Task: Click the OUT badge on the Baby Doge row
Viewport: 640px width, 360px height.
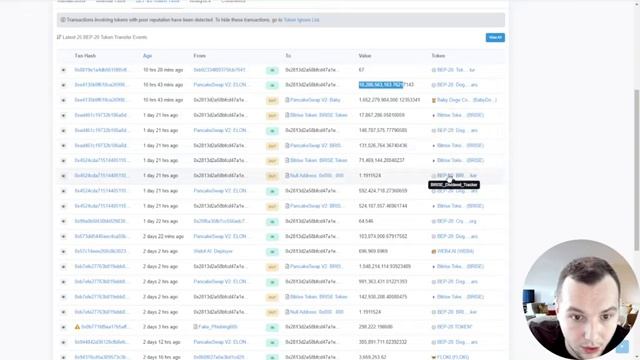Action: tap(272, 100)
